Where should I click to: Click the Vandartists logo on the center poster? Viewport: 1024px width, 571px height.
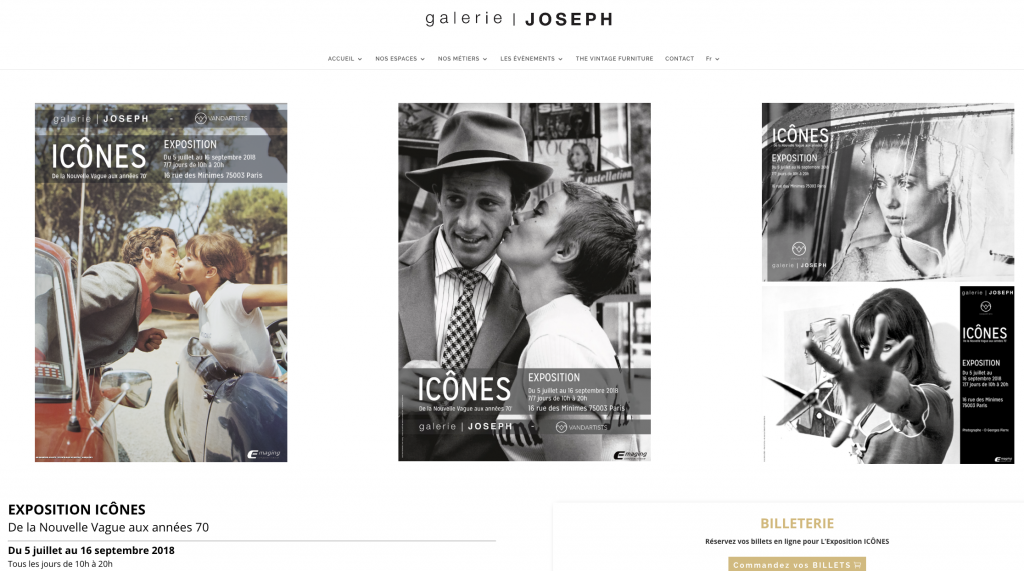point(581,427)
